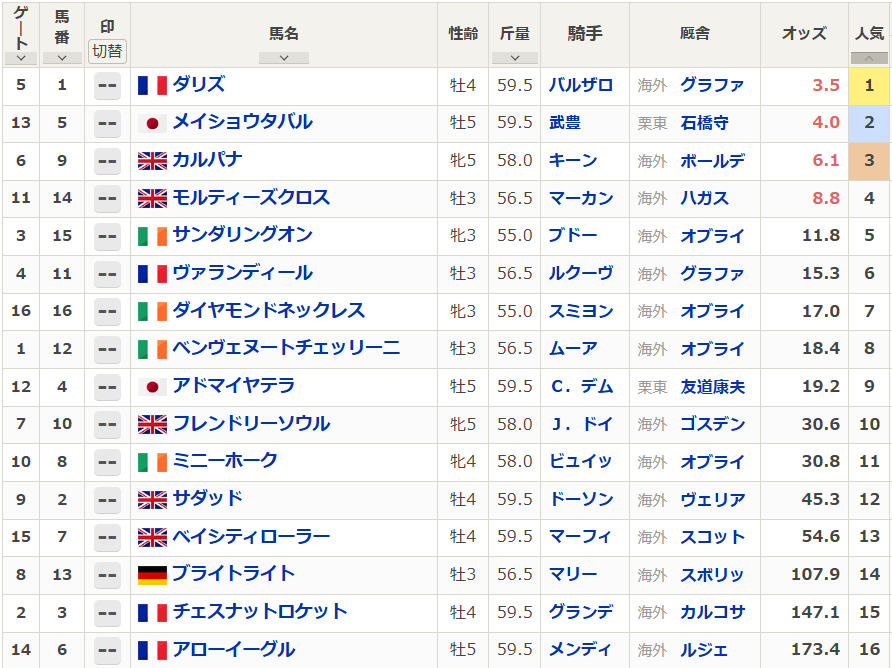The height and width of the screenshot is (668, 892).
Task: Open horse page for フレンドリーソウル
Action: tap(251, 424)
